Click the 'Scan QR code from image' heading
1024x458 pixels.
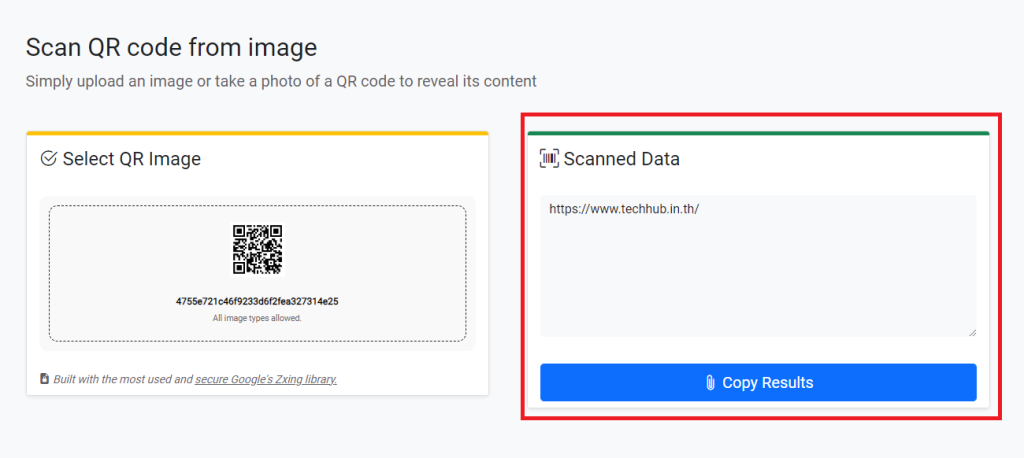coord(171,47)
